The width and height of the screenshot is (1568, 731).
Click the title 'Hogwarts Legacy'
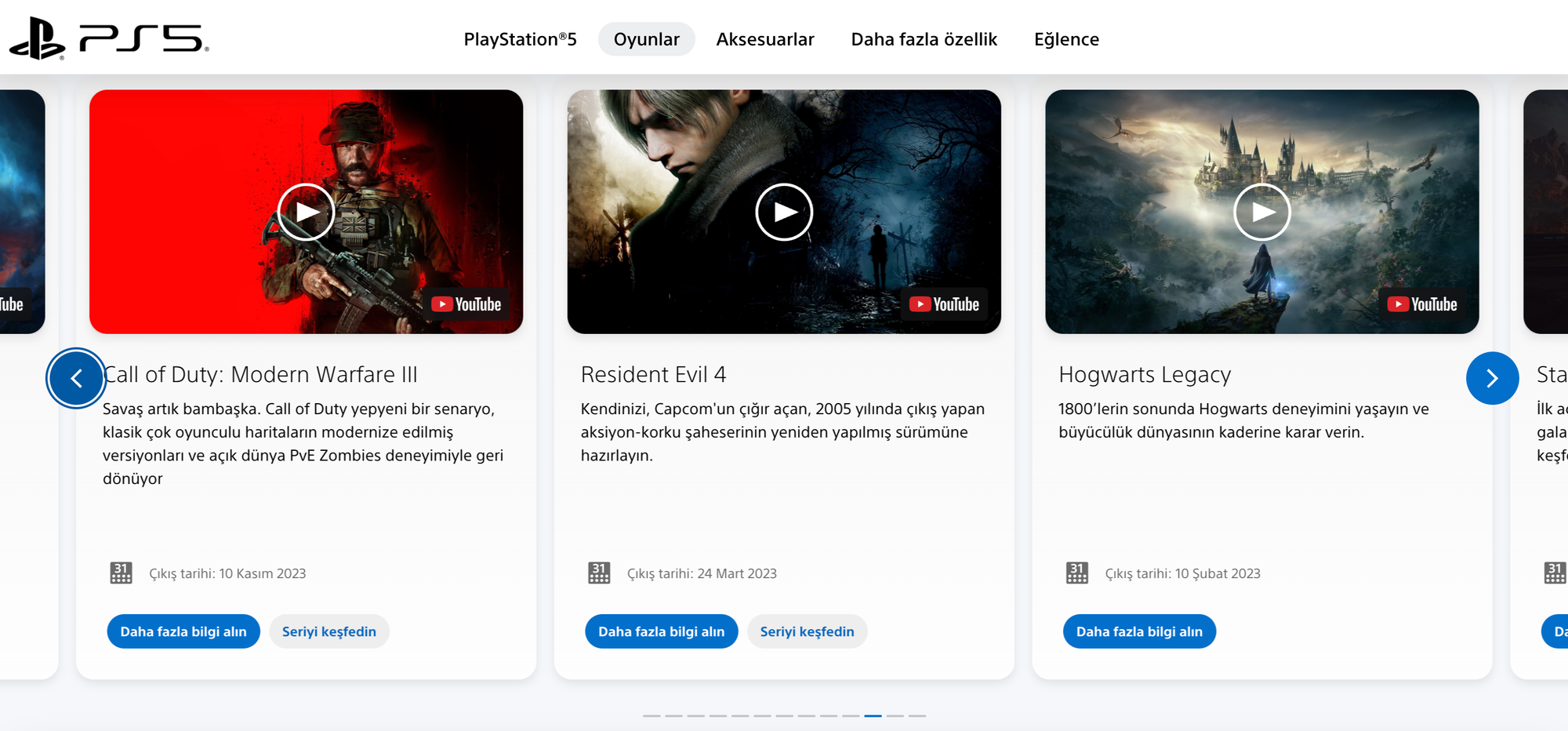(1145, 375)
